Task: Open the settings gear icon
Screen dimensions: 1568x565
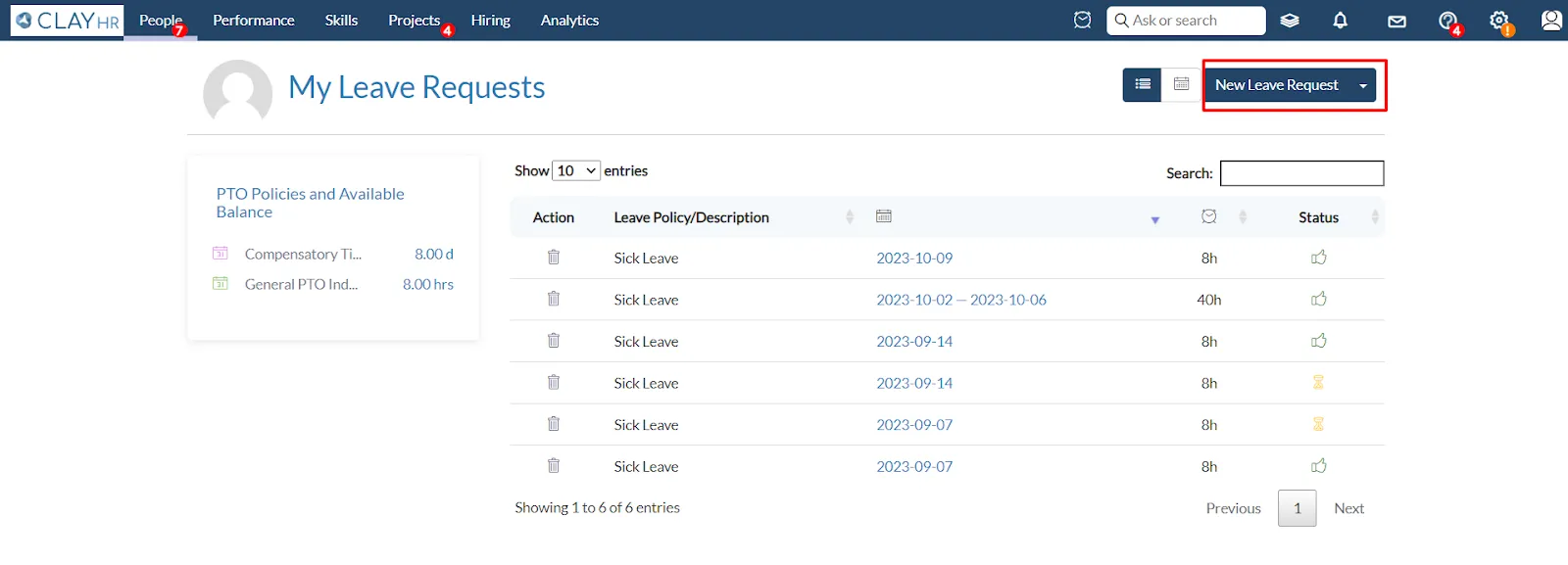Action: 1498,20
